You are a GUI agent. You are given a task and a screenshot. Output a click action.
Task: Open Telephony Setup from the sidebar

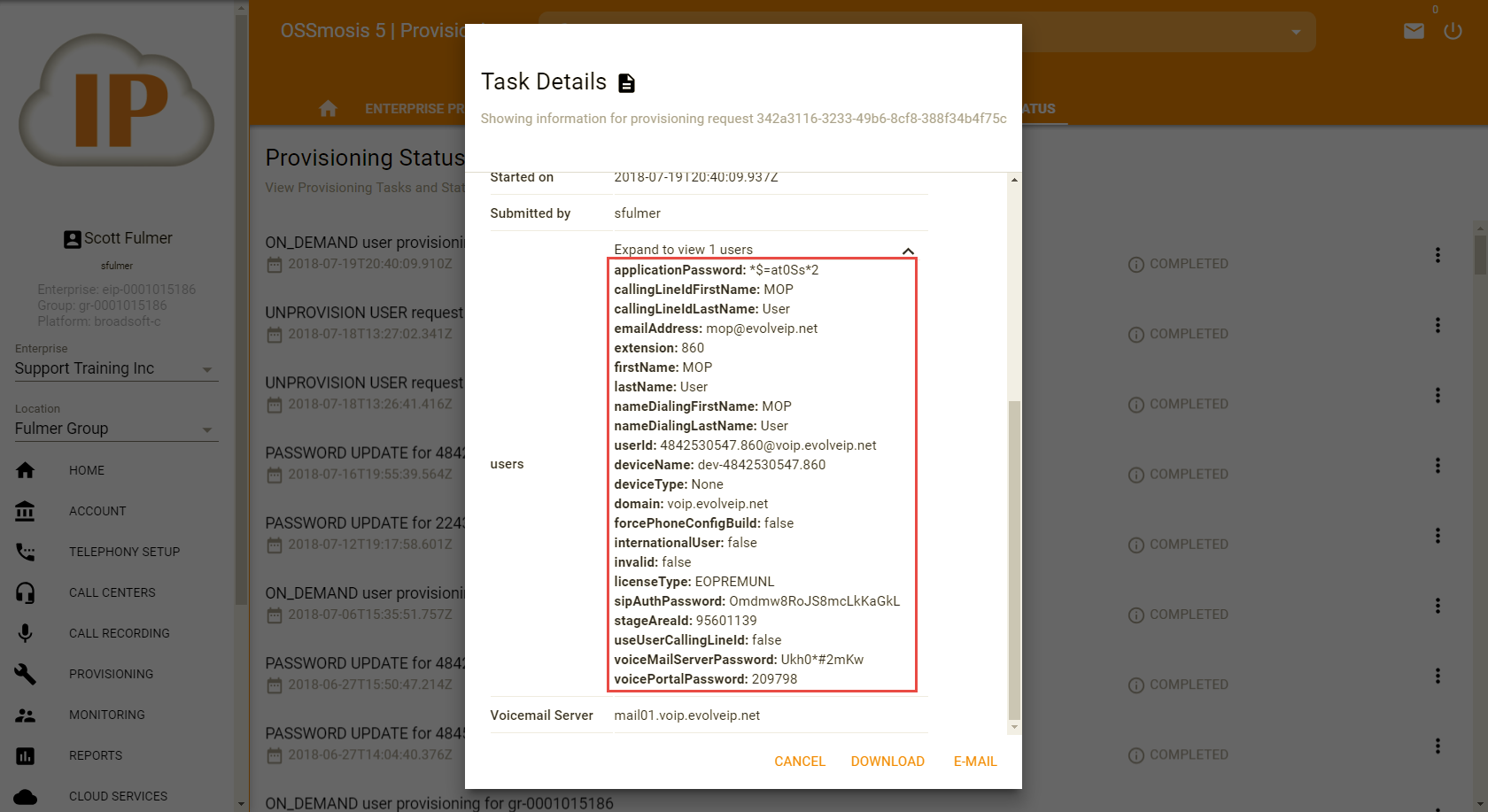[124, 552]
